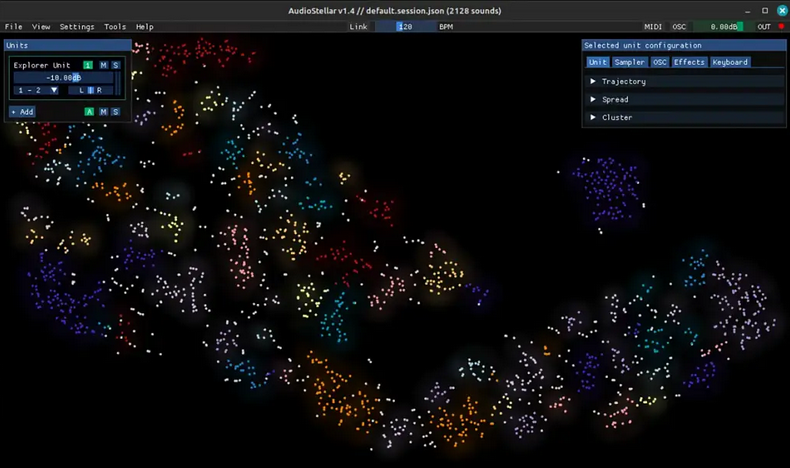Expand the Spread section

click(x=684, y=99)
